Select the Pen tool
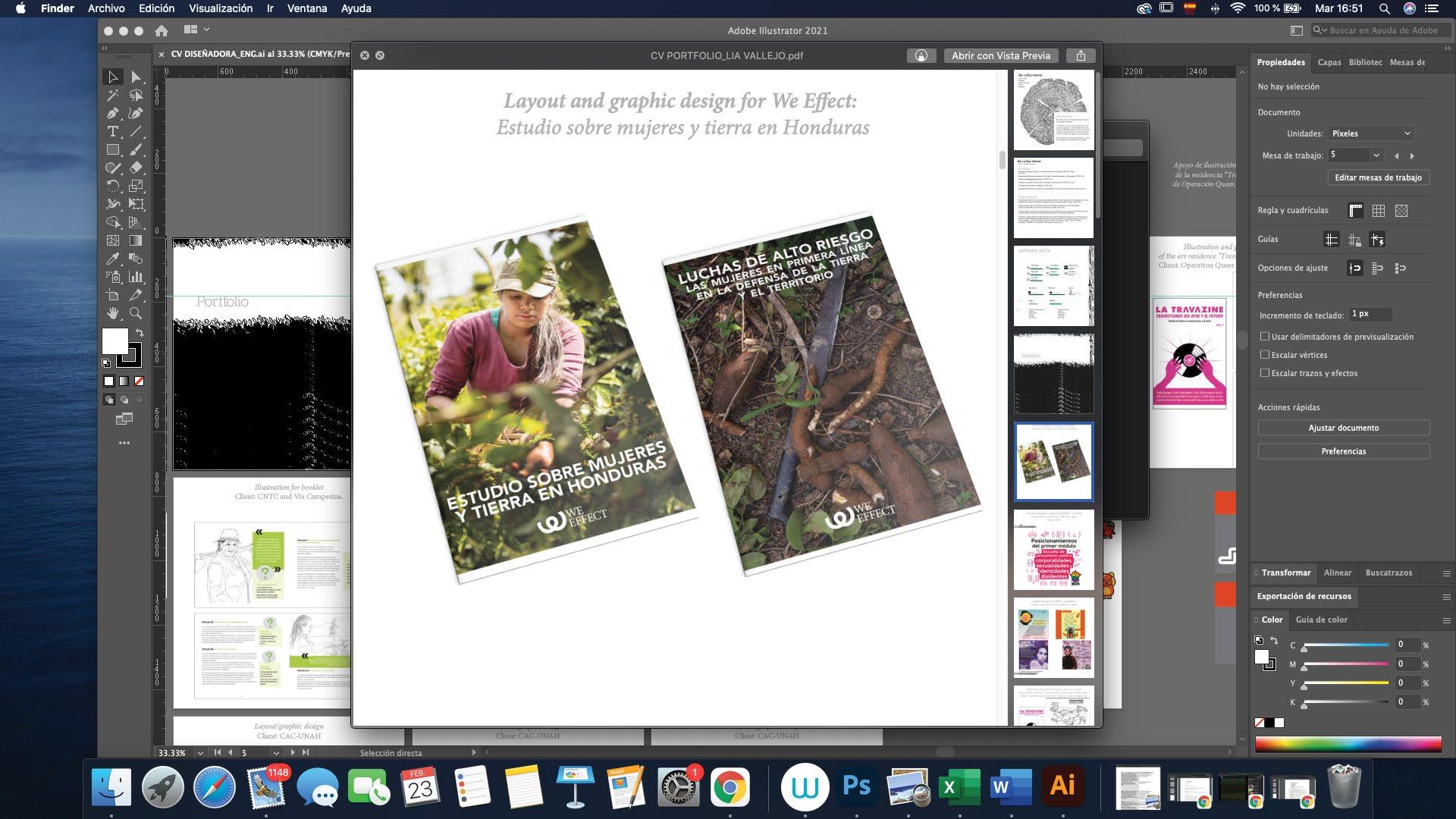Image resolution: width=1456 pixels, height=819 pixels. [x=113, y=114]
